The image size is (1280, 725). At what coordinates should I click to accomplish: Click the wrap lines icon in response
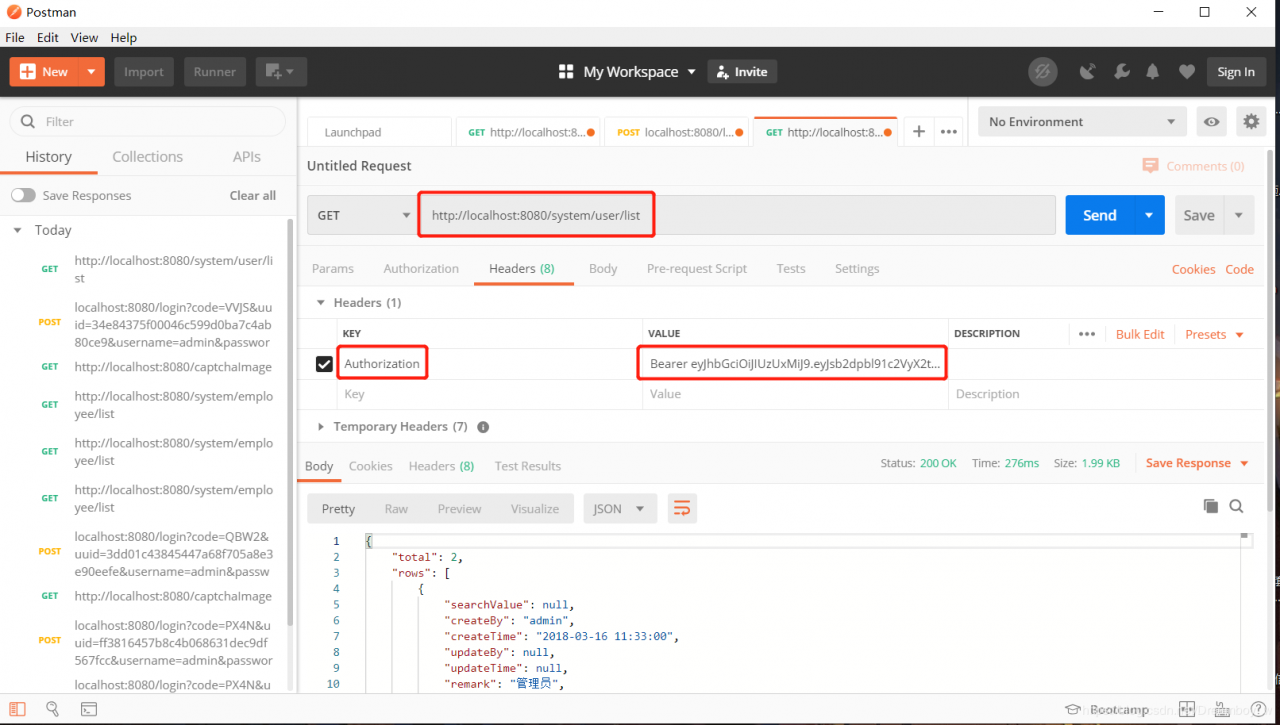682,508
